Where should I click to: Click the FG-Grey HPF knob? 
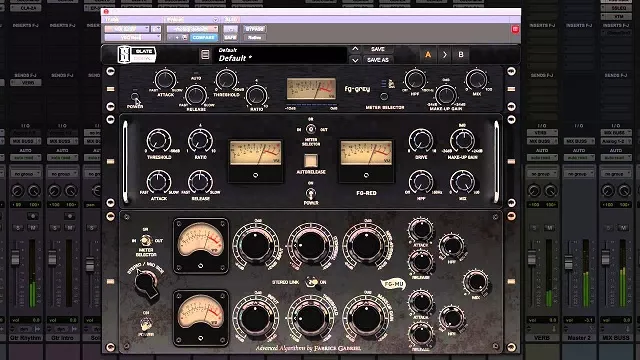point(415,79)
